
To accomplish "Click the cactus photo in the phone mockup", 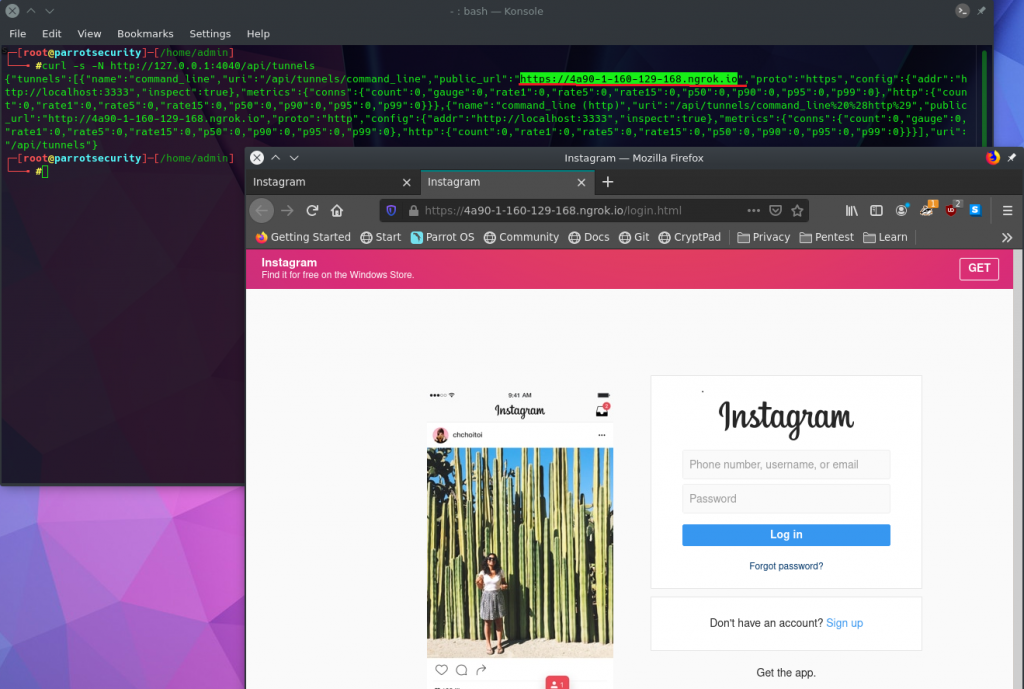I will click(x=520, y=552).
